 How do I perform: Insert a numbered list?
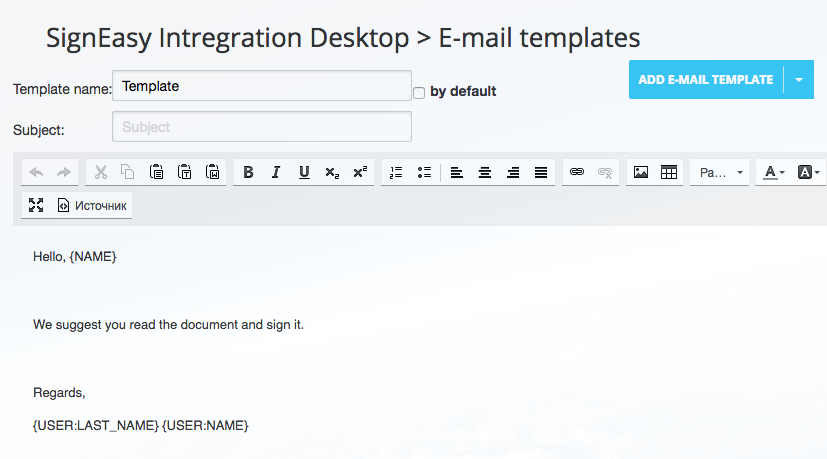pos(396,173)
